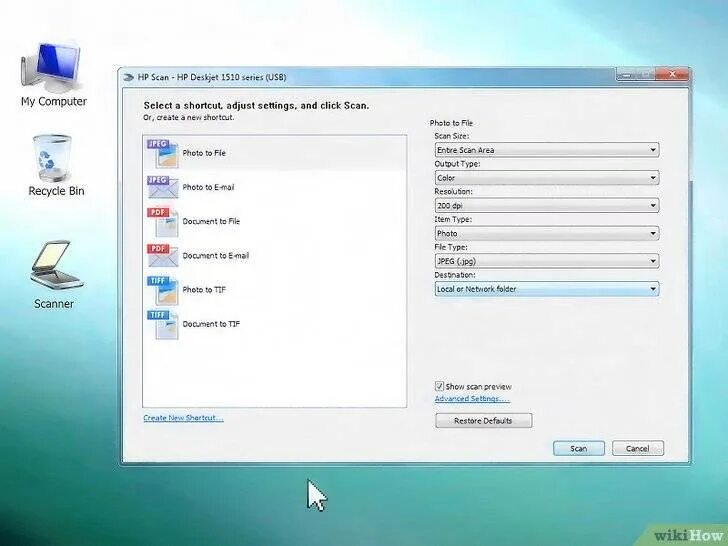Open the Item Type dropdown showing Photo

pos(546,233)
